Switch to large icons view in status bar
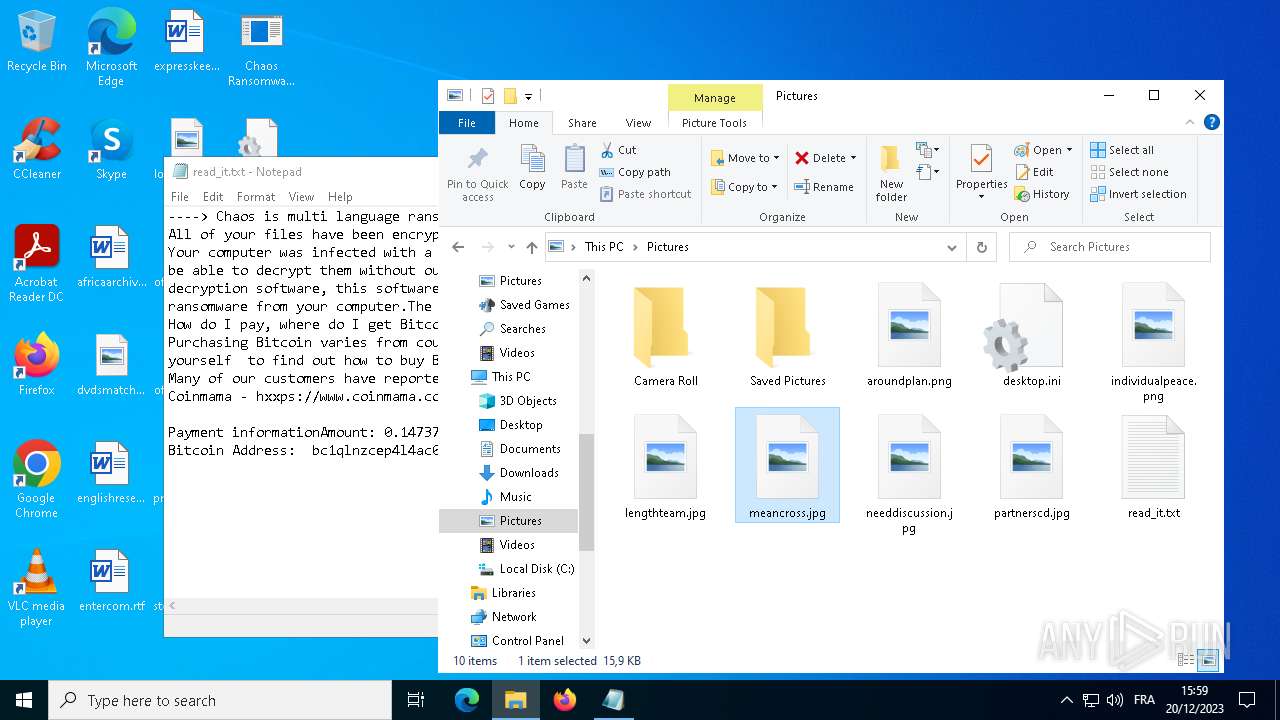Image resolution: width=1280 pixels, height=720 pixels. 1208,660
